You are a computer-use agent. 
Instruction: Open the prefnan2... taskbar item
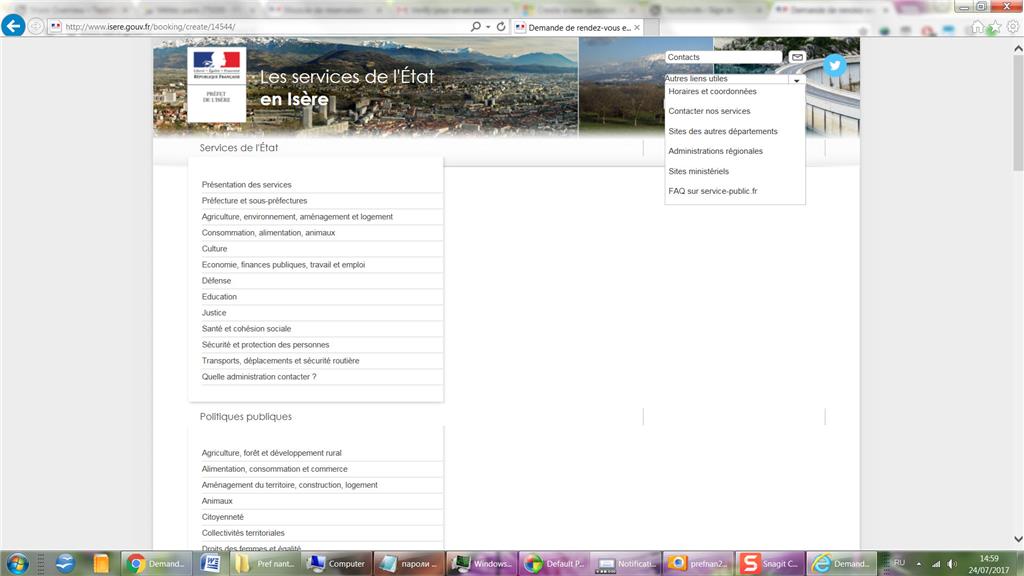pos(697,564)
